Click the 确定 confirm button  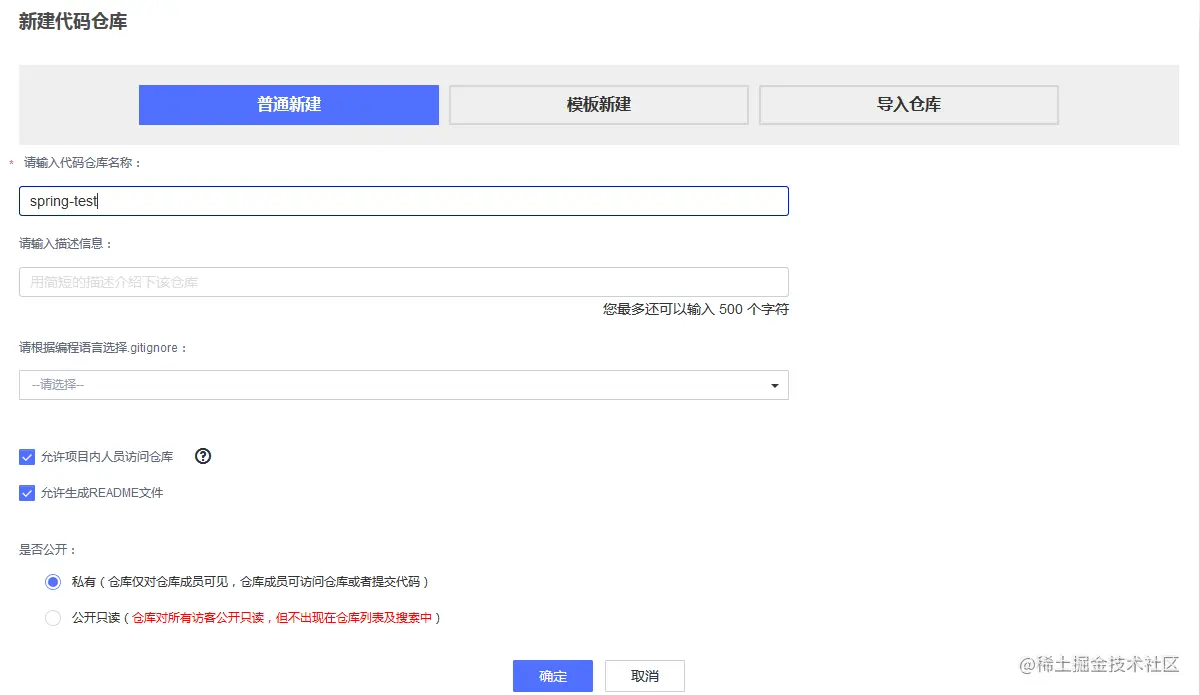[552, 676]
